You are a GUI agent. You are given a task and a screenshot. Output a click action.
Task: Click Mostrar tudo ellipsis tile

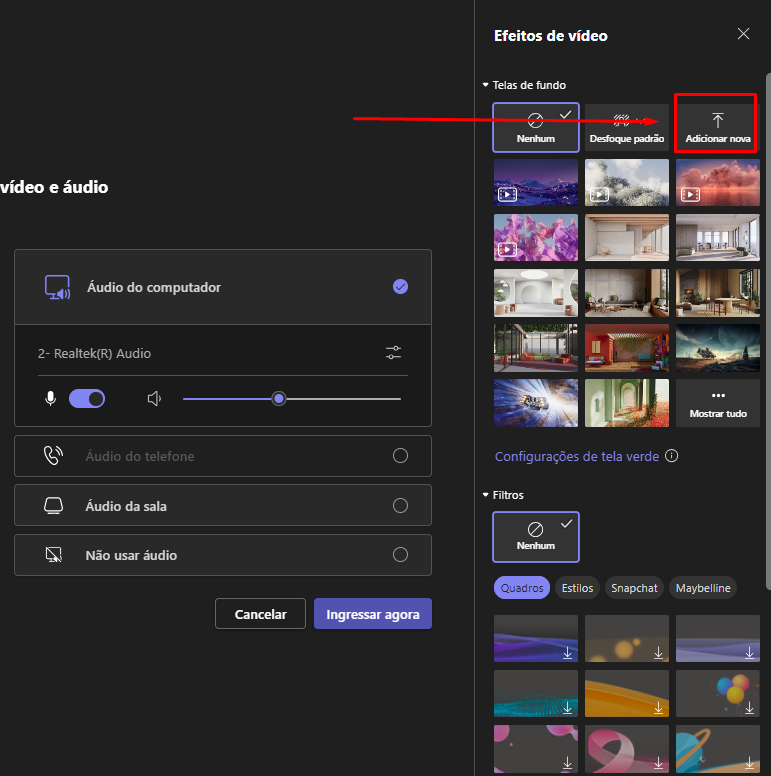pos(717,402)
